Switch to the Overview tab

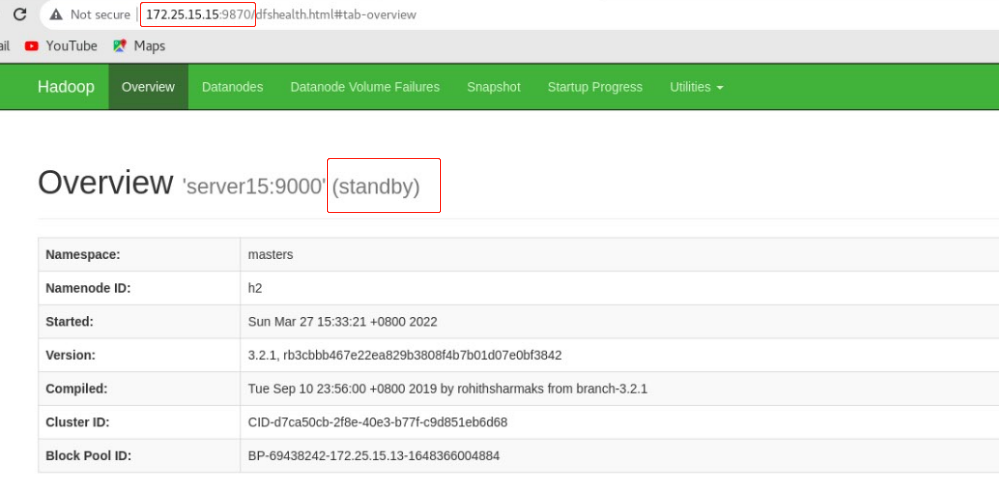tap(148, 87)
